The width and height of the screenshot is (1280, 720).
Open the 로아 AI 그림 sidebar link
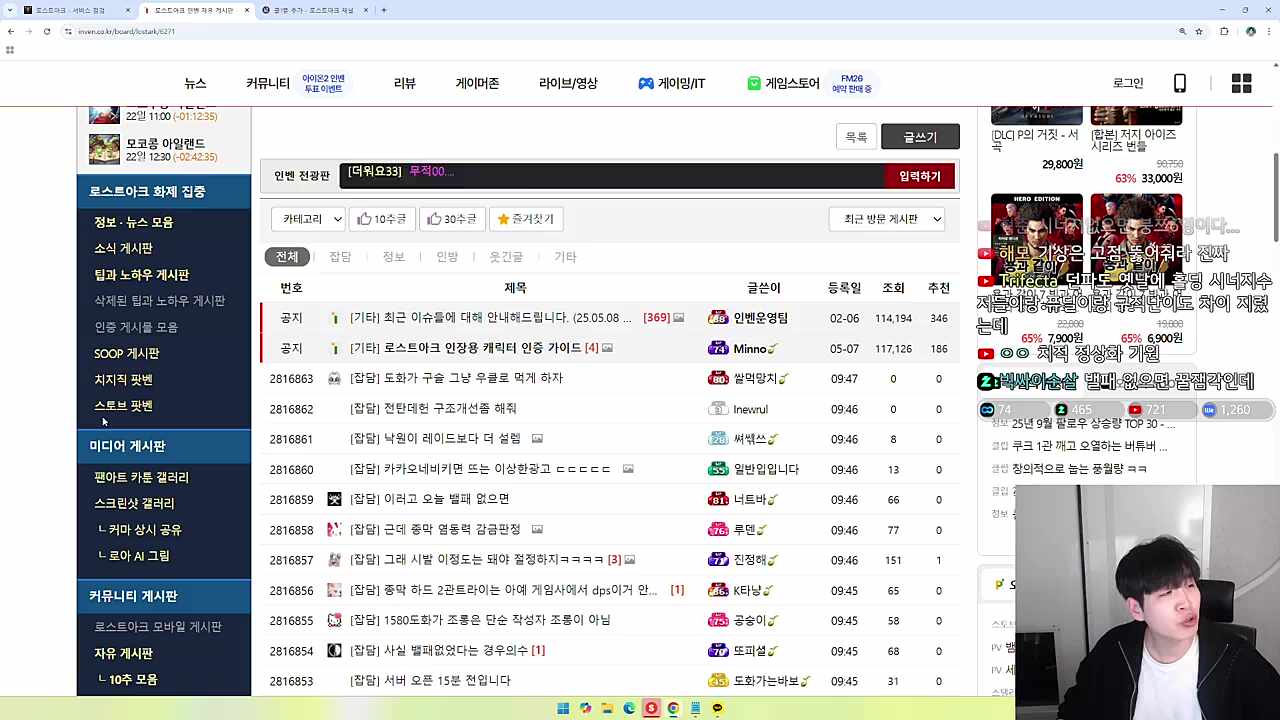(x=139, y=556)
